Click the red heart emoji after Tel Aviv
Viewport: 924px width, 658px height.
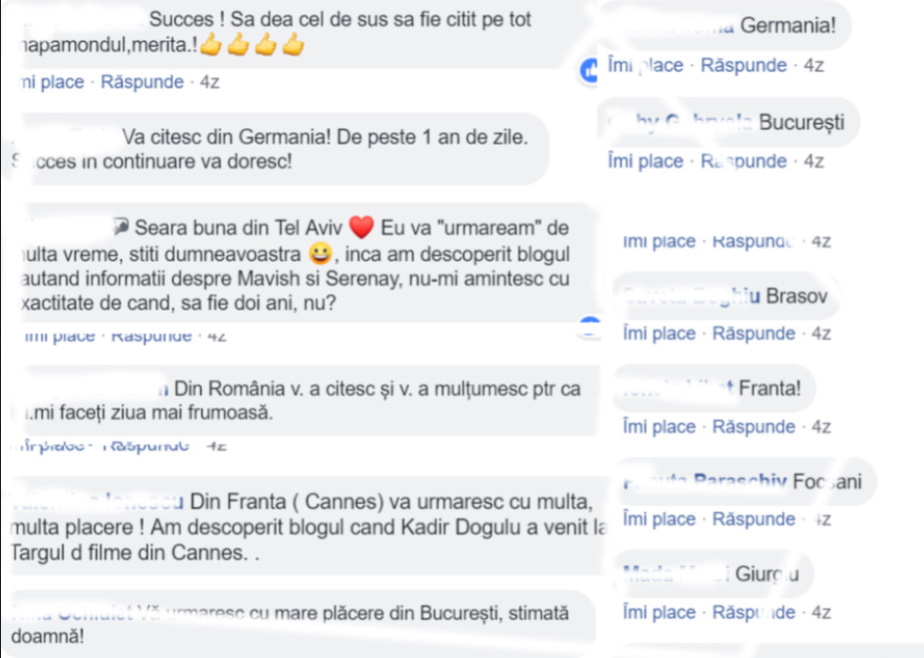[x=361, y=228]
